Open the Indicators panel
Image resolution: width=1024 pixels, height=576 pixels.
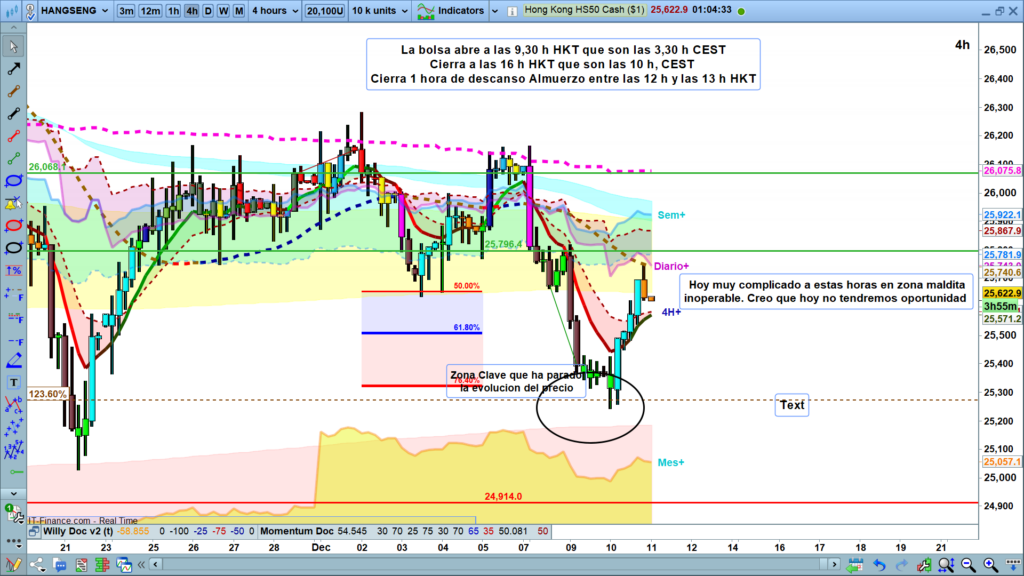tap(452, 11)
